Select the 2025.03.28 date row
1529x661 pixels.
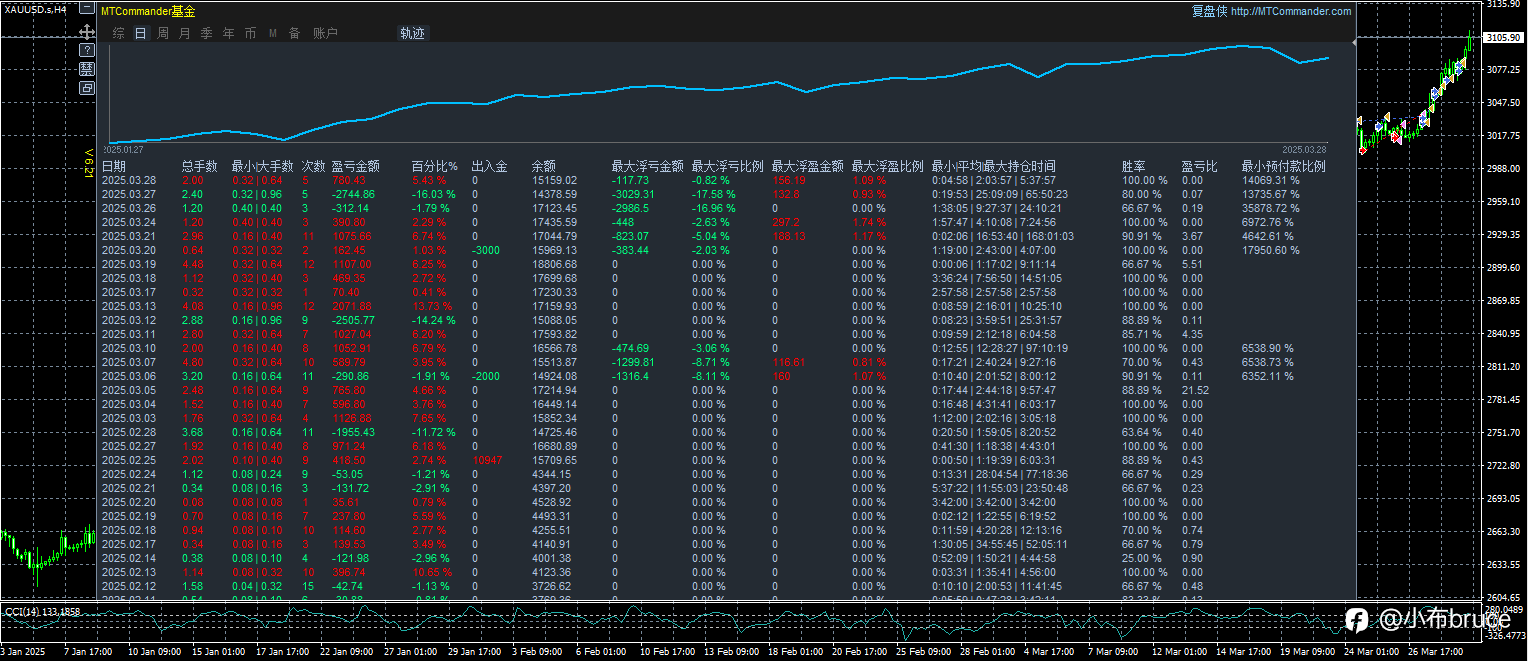click(129, 180)
